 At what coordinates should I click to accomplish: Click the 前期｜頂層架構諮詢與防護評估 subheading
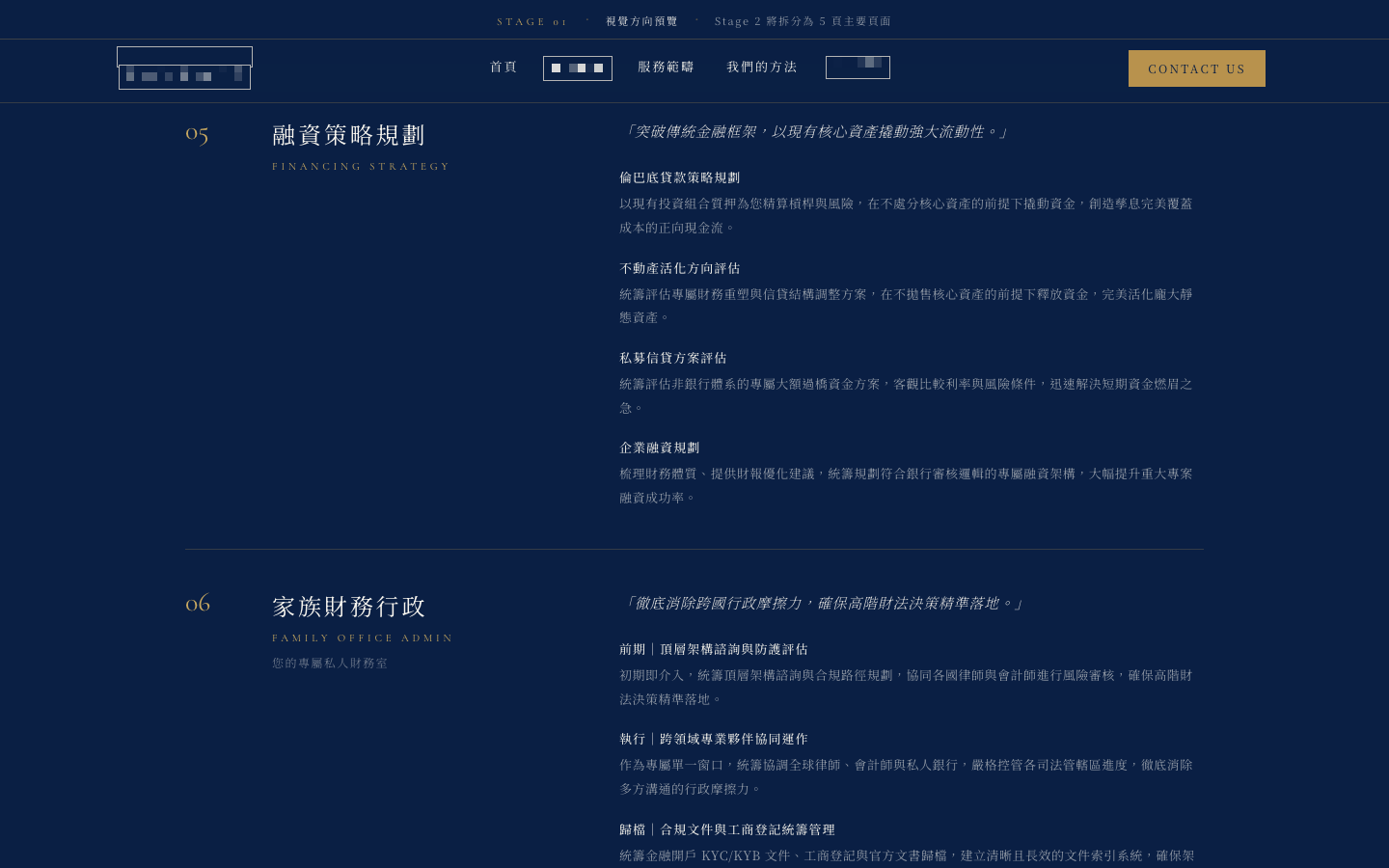714,649
